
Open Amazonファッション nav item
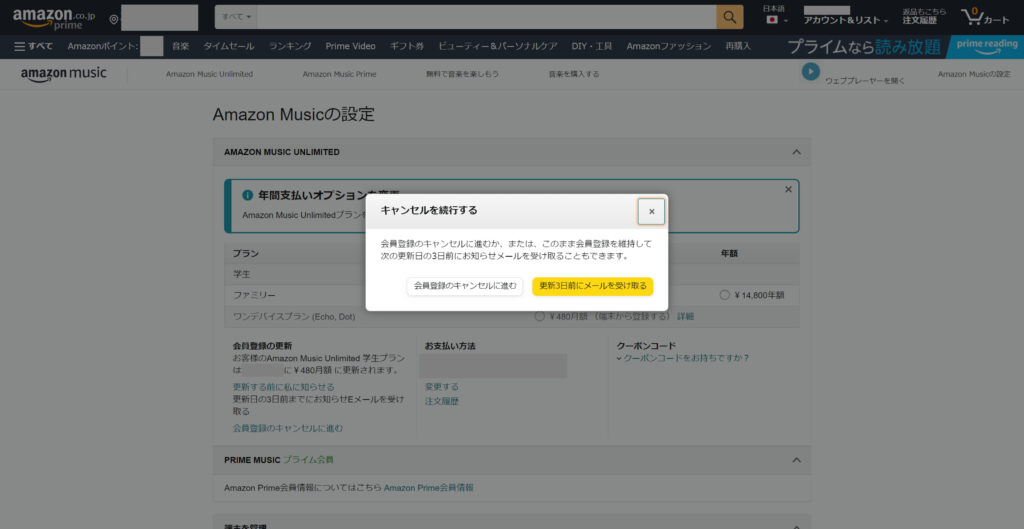669,46
